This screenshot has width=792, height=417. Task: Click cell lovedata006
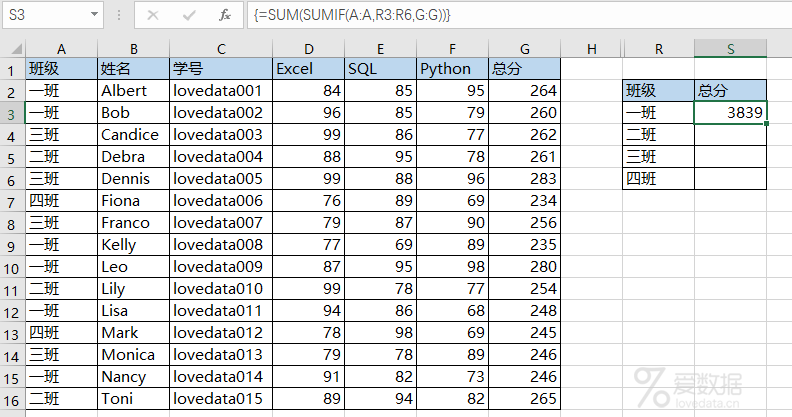coord(221,201)
